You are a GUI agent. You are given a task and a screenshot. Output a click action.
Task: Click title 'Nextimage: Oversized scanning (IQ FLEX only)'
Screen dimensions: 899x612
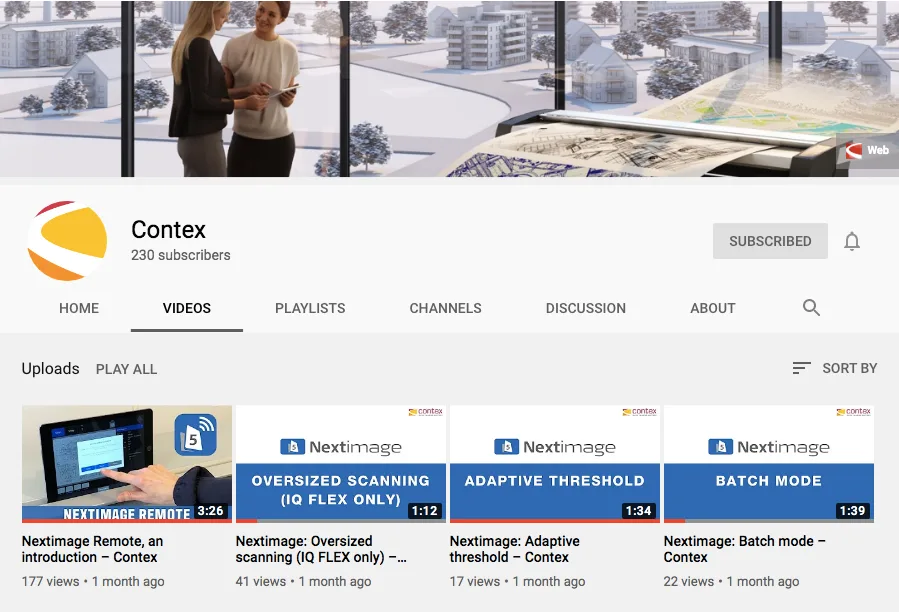pyautogui.click(x=321, y=549)
